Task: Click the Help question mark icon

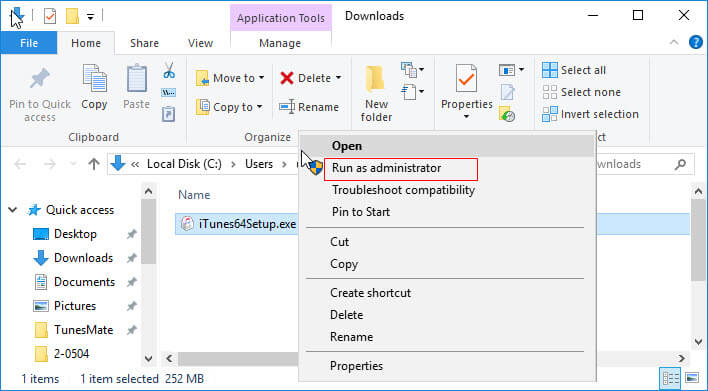Action: [x=695, y=42]
